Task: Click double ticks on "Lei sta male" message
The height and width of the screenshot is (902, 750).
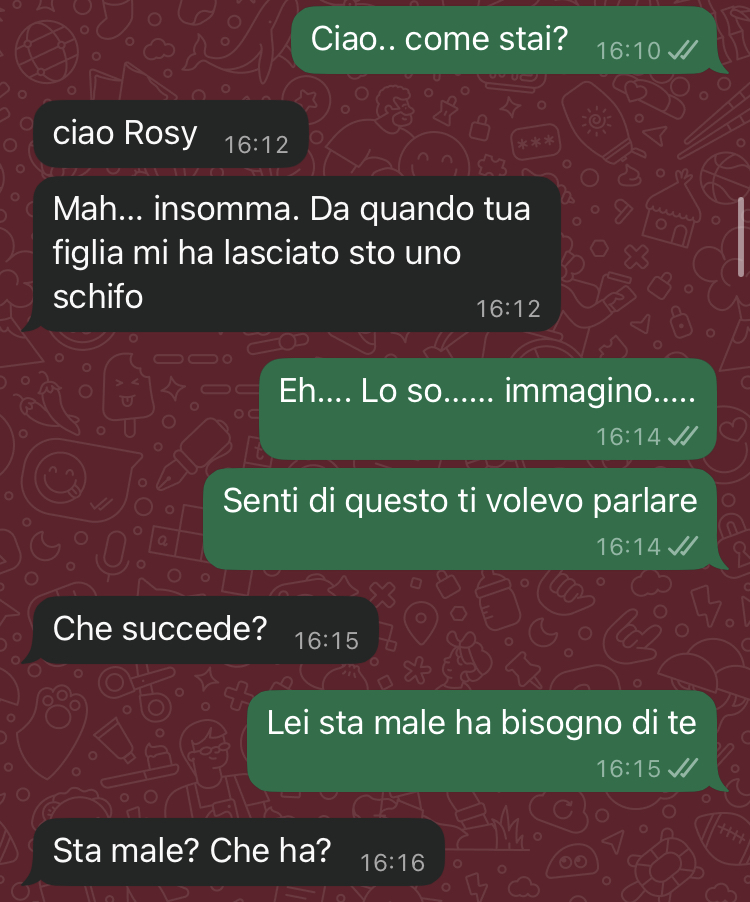Action: (683, 769)
